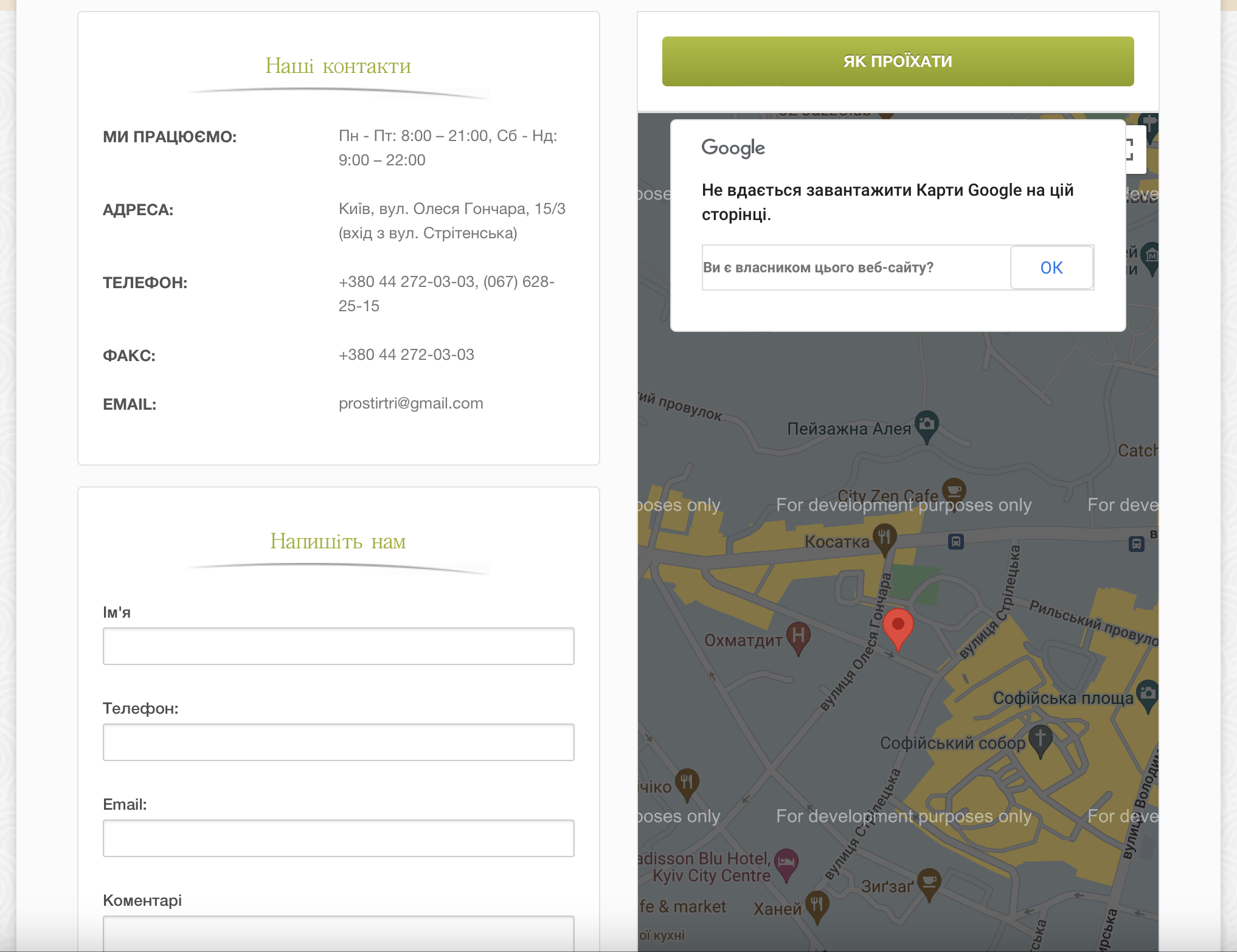Focus the Ім'я input field
Screen dimensions: 1237x952
coord(338,646)
